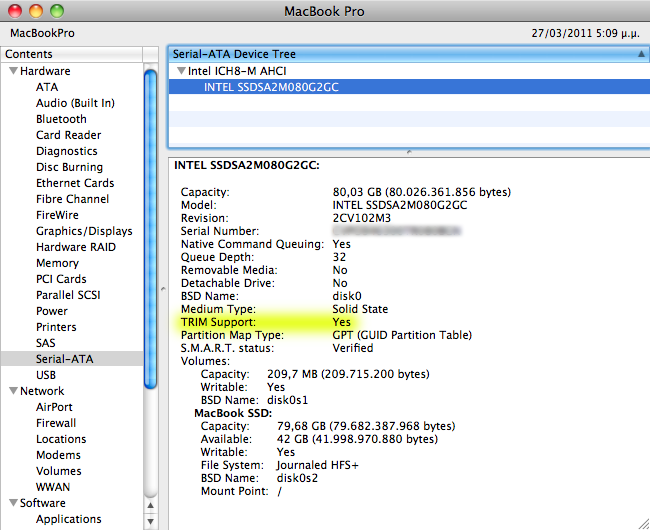Click the disk0s2 BSD name
The image size is (650, 530).
[297, 478]
